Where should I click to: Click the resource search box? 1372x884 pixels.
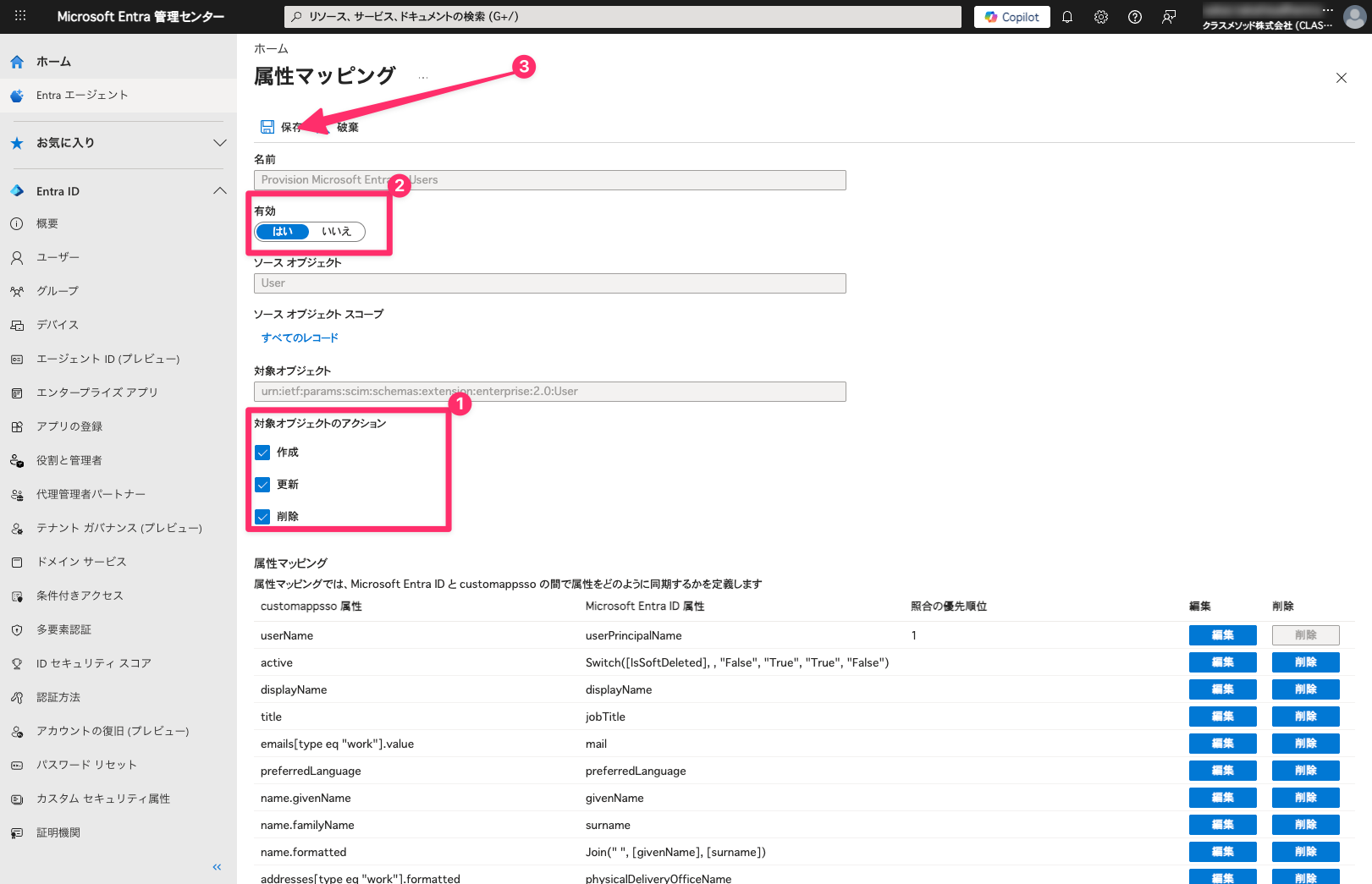point(623,17)
